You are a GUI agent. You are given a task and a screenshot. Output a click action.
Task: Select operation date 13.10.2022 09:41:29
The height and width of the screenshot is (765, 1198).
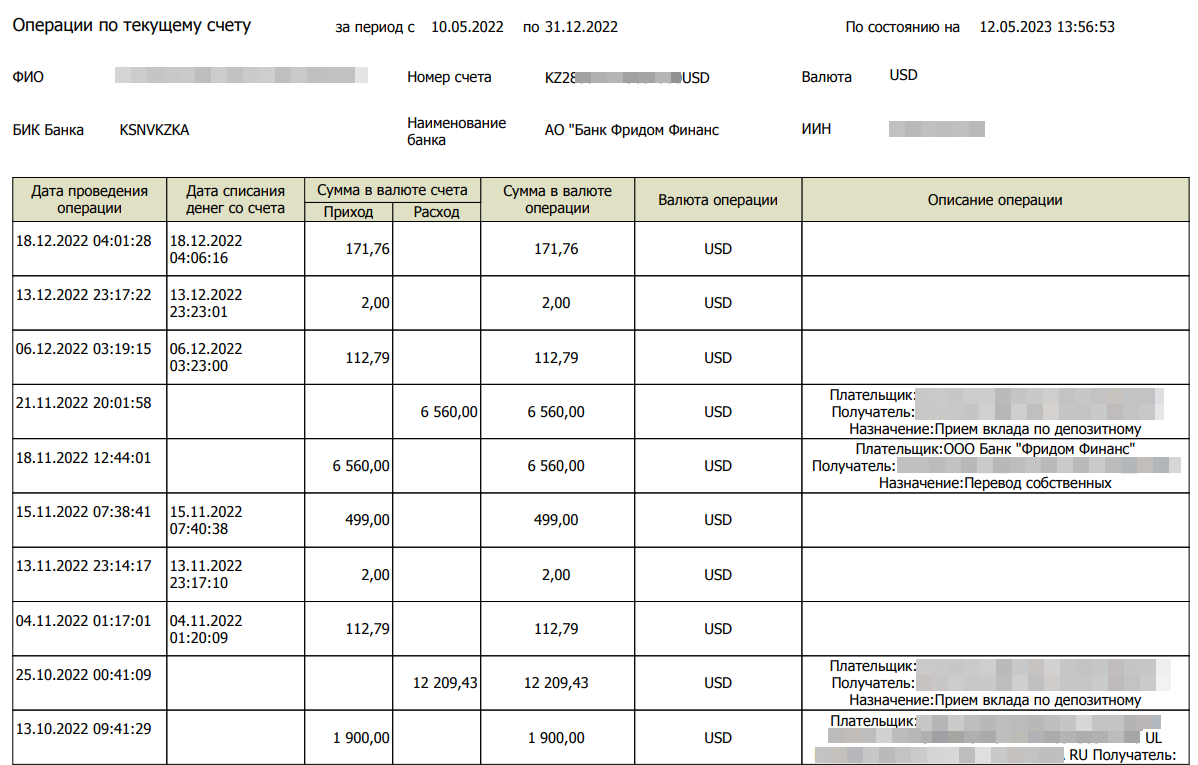tap(84, 729)
